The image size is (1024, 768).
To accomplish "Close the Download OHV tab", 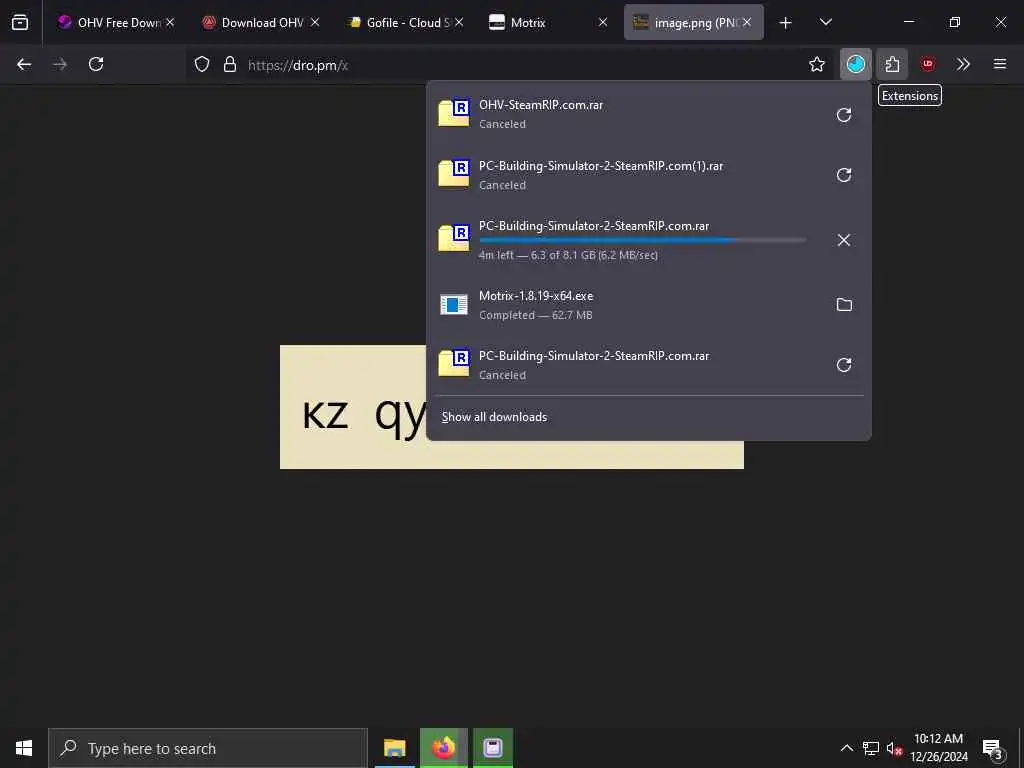I will (x=315, y=22).
